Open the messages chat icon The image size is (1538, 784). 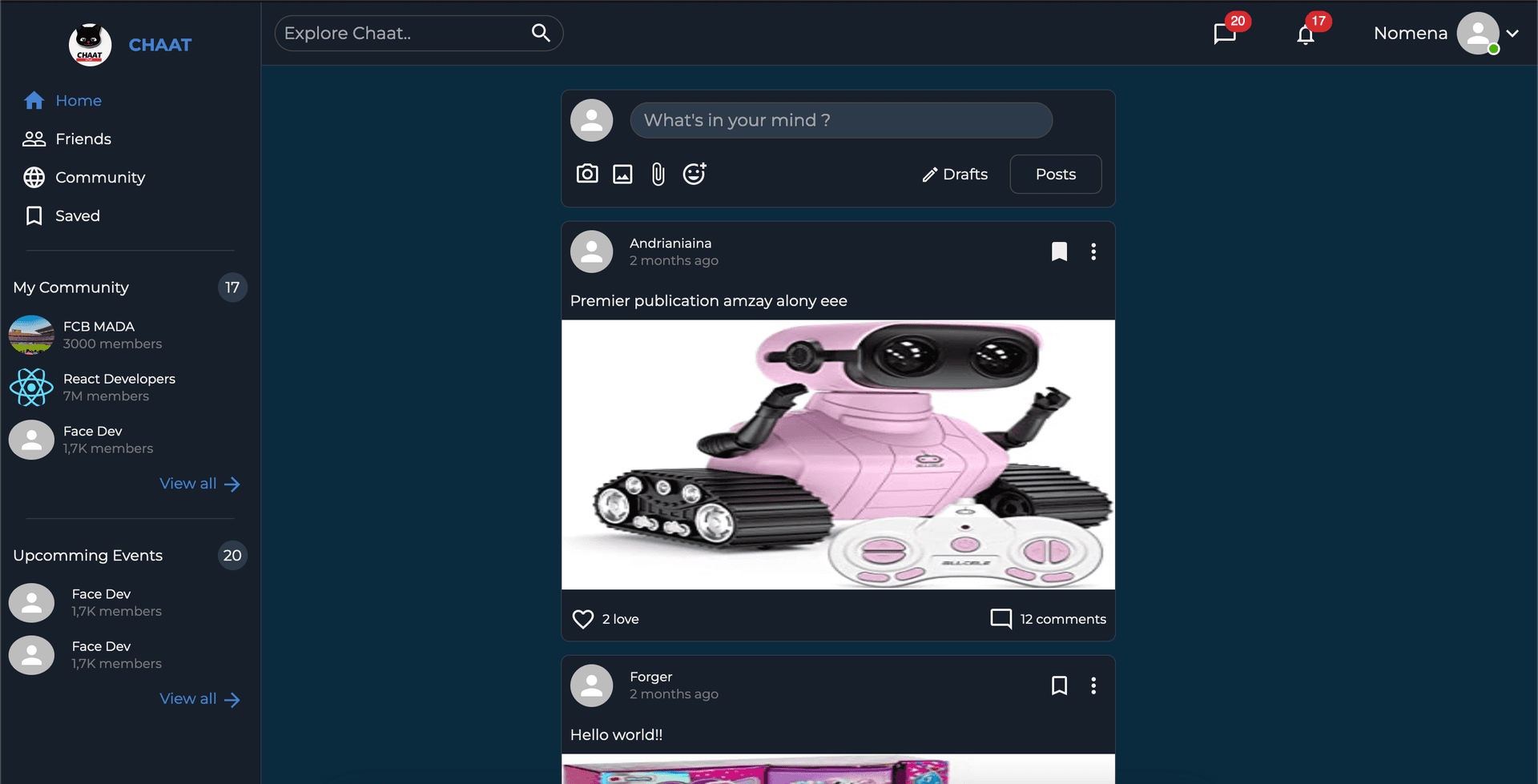click(x=1225, y=34)
